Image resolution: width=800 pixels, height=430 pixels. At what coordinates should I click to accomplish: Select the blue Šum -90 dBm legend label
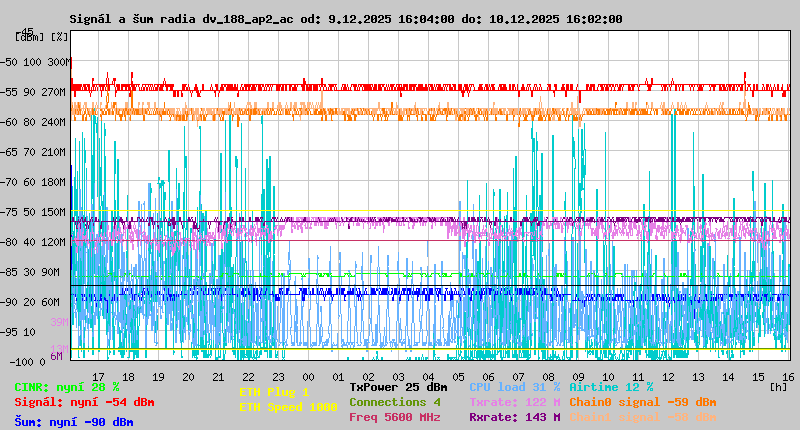(74, 422)
